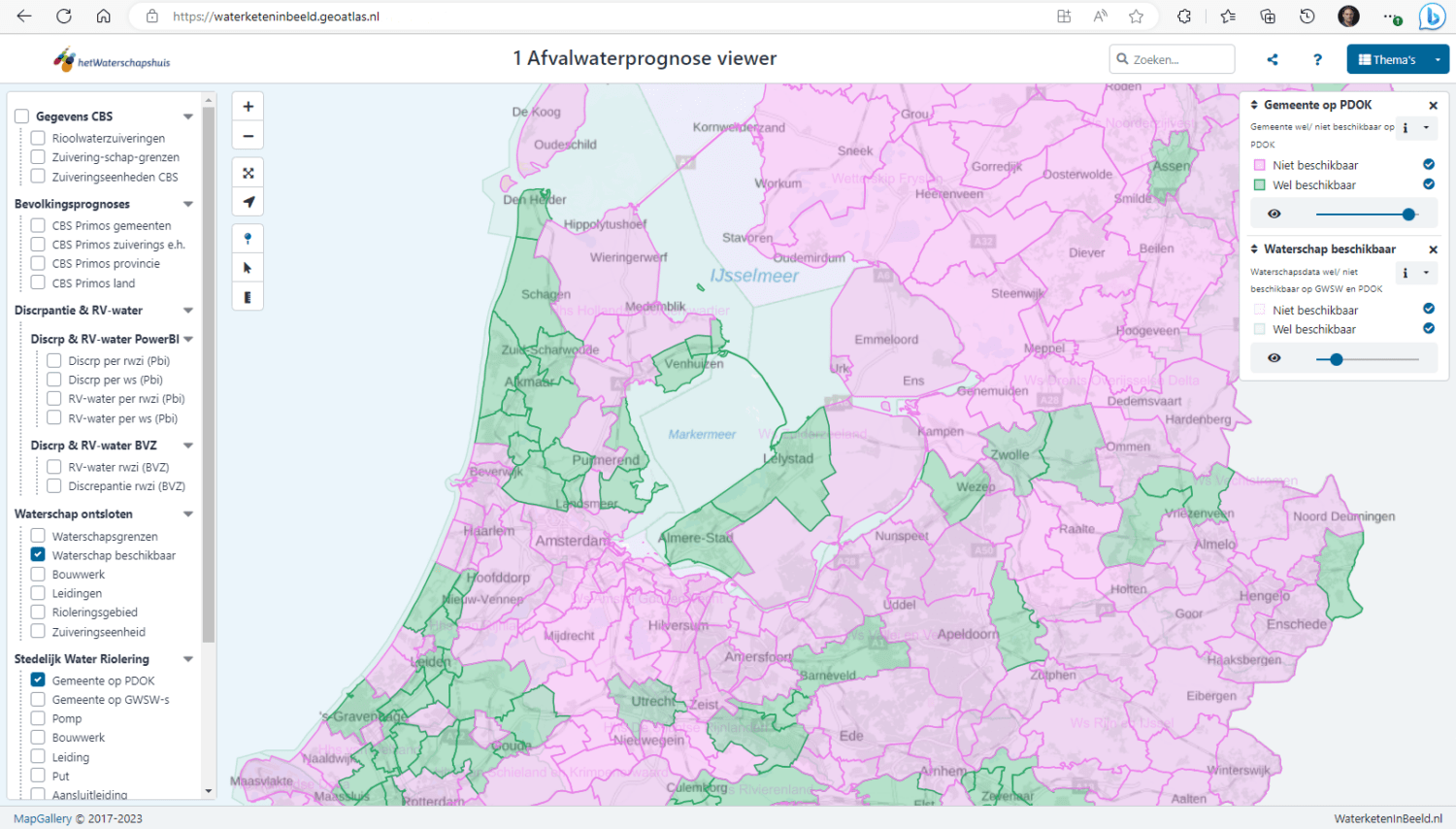Viewport: 1456px width, 829px height.
Task: Uncheck the Waterschap beschikbaar layer
Action: coord(37,554)
